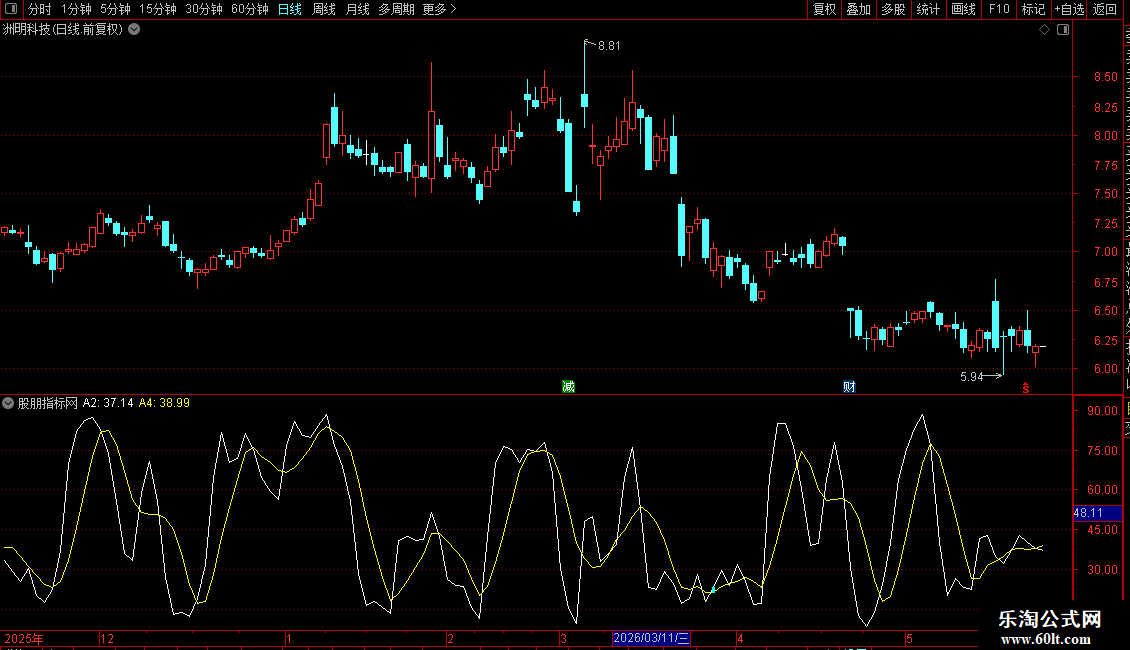
Task: Click the 复权 button
Action: click(824, 9)
